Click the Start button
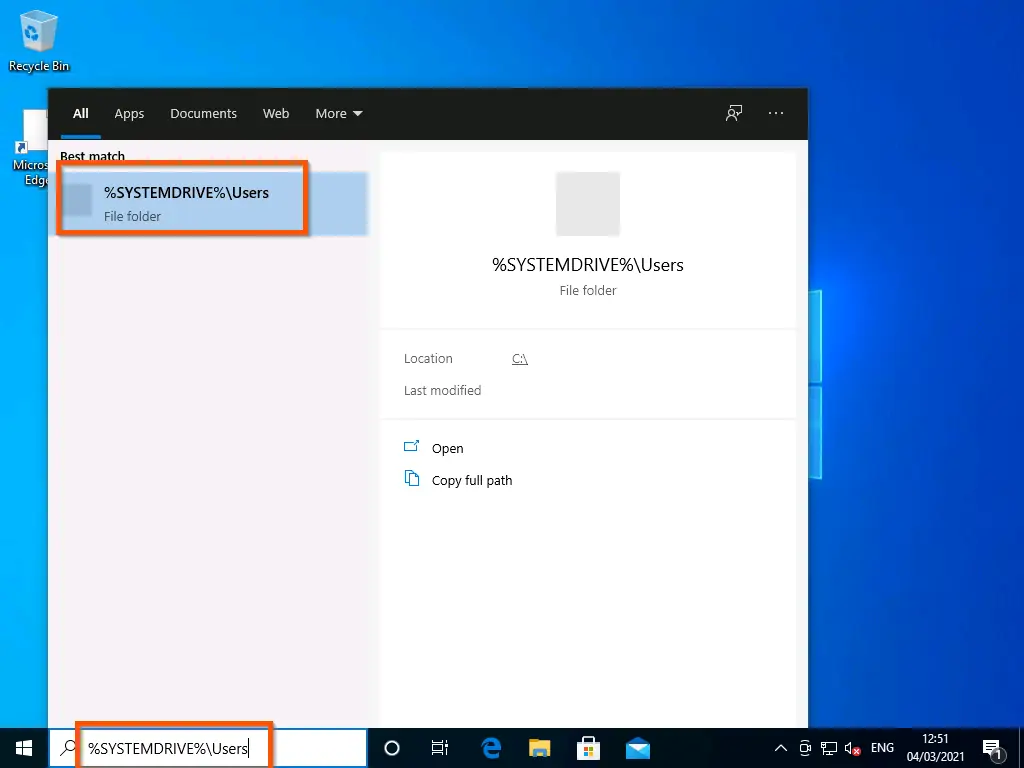The image size is (1024, 768). pos(22,747)
